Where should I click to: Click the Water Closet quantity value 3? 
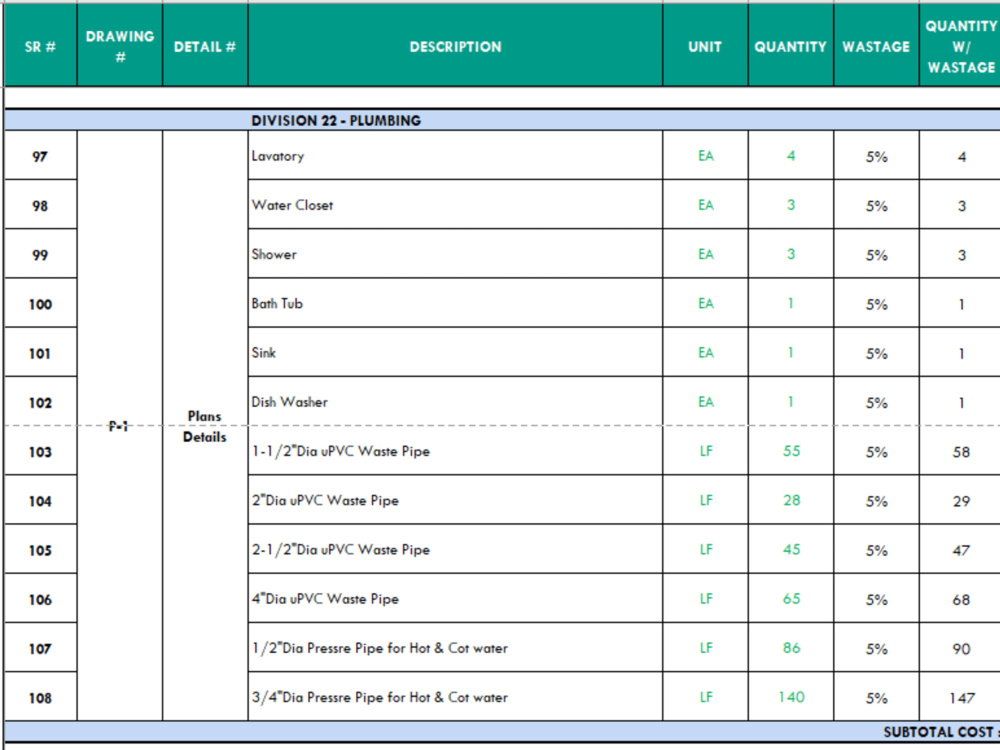click(791, 205)
